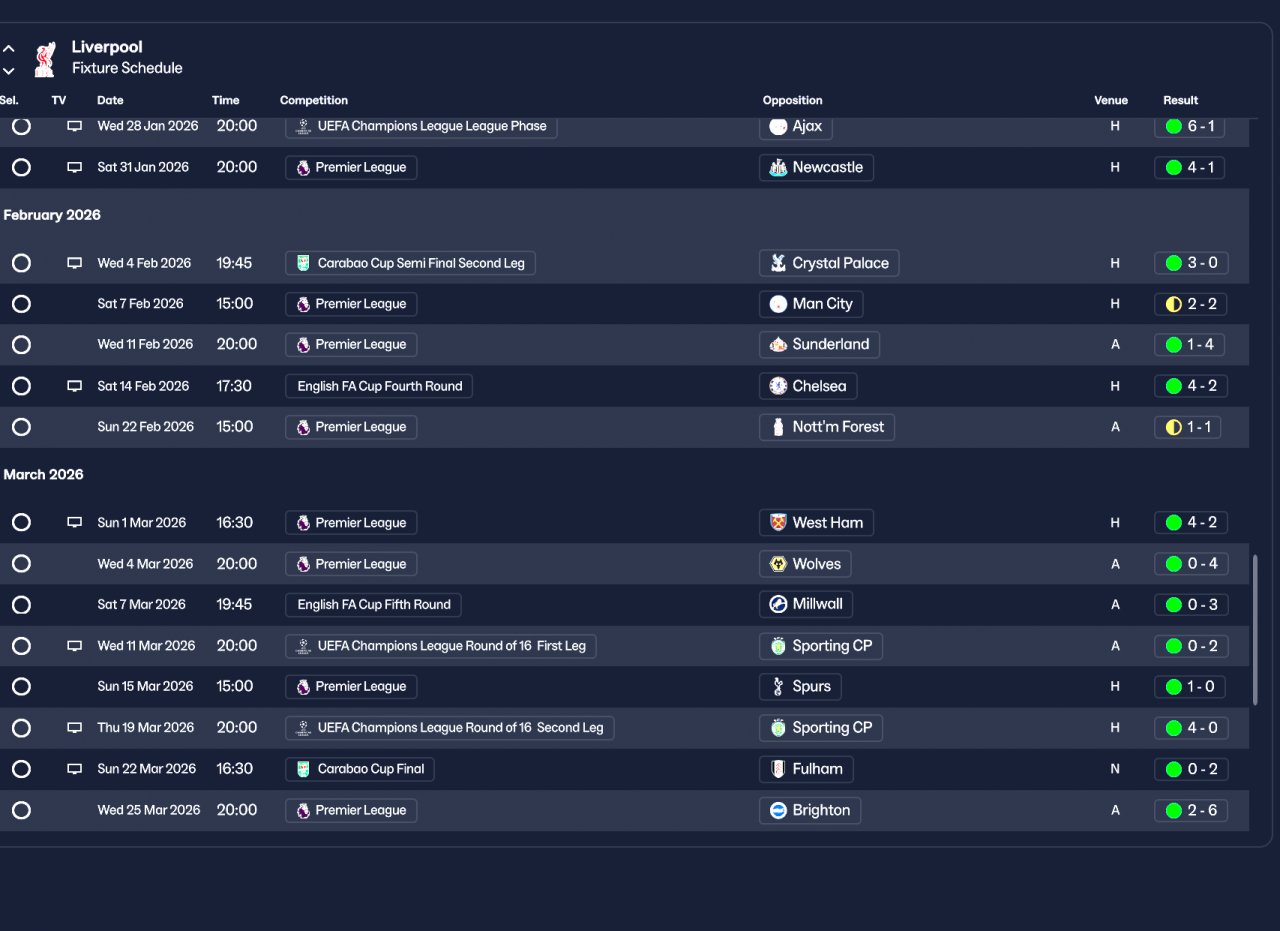Screen dimensions: 1280x931
Task: Open the UEFA Champions League League Phase competition
Action: (x=421, y=127)
